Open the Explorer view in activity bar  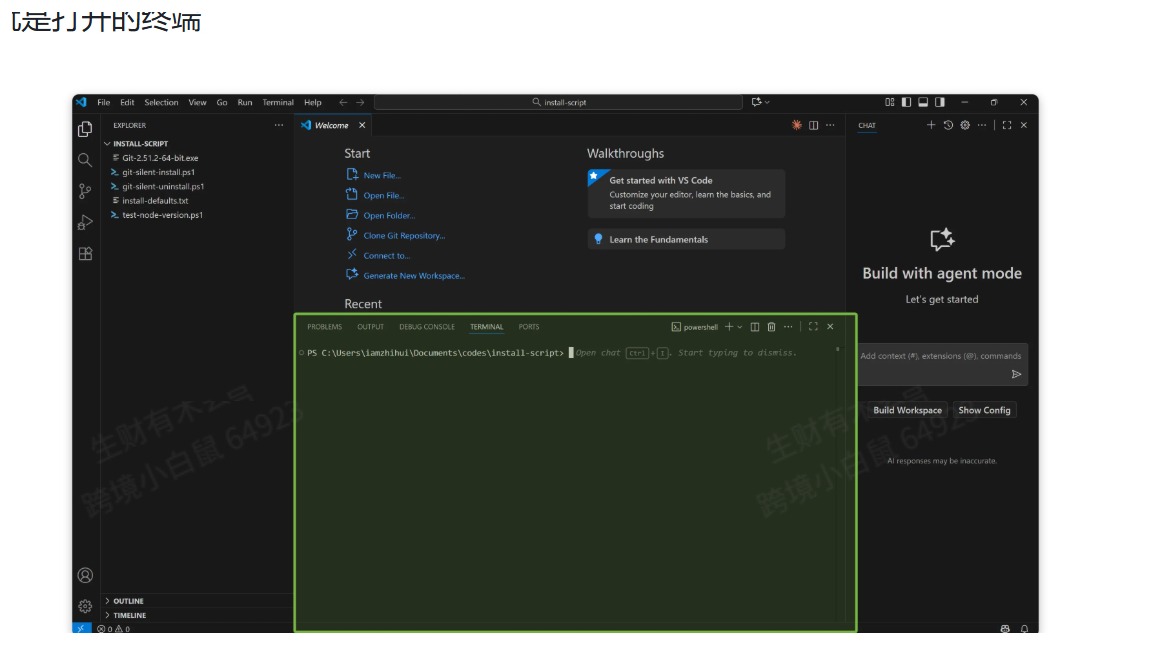pos(85,129)
